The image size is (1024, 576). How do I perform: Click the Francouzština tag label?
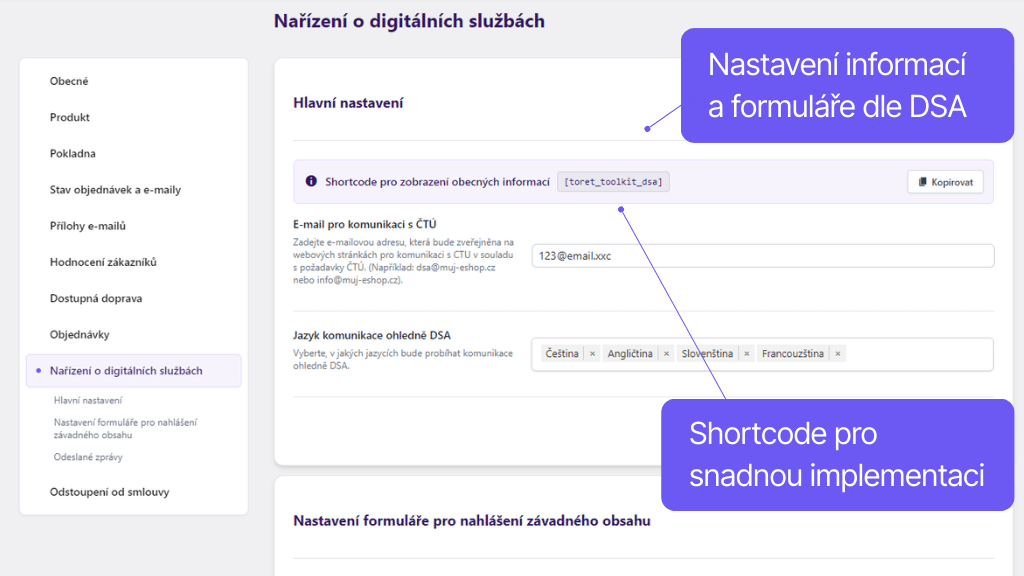[792, 354]
